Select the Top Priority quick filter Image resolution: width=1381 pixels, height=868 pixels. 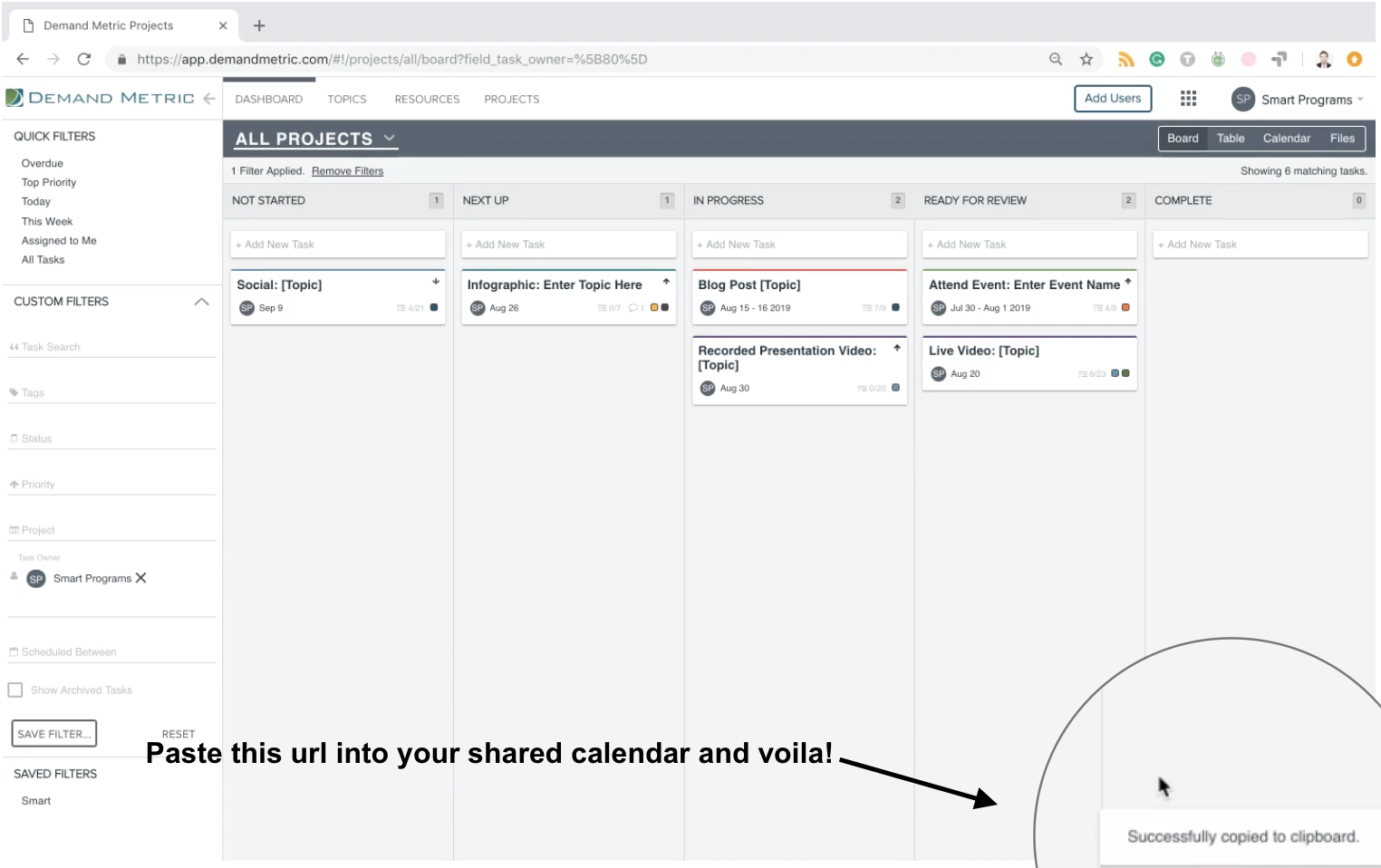pos(49,182)
